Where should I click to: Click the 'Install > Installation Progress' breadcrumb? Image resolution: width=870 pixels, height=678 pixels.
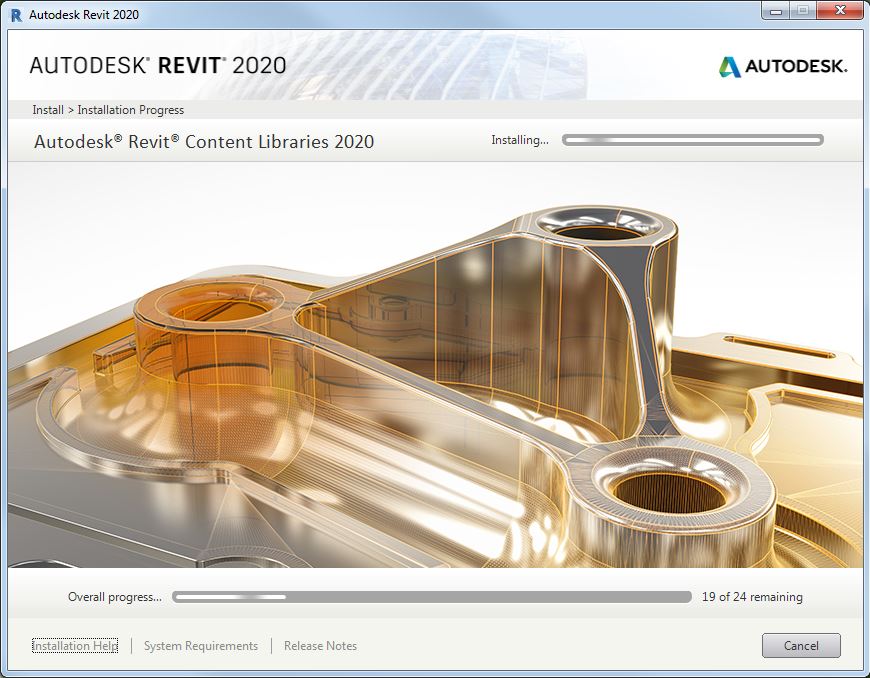click(x=108, y=110)
